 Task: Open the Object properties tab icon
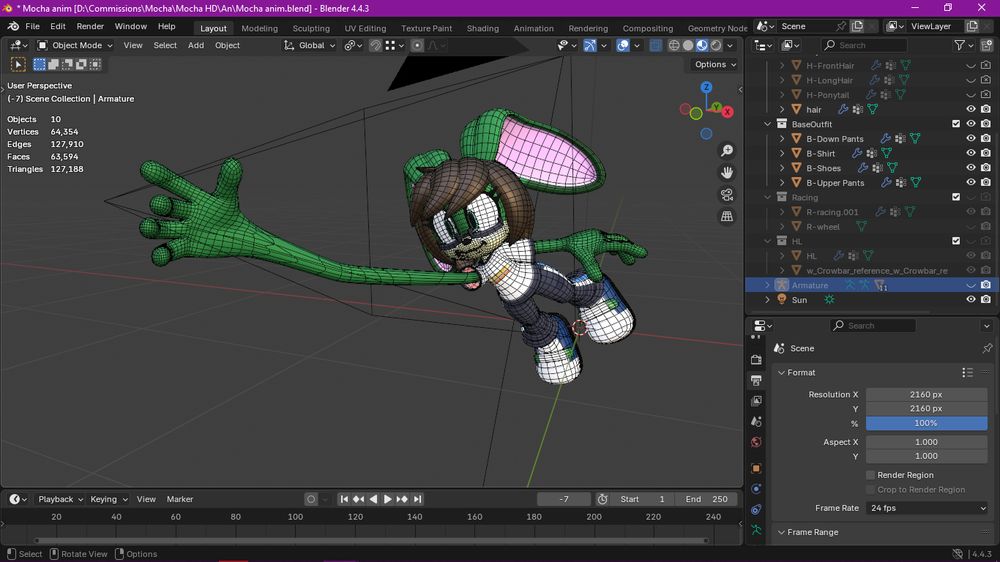[x=756, y=468]
